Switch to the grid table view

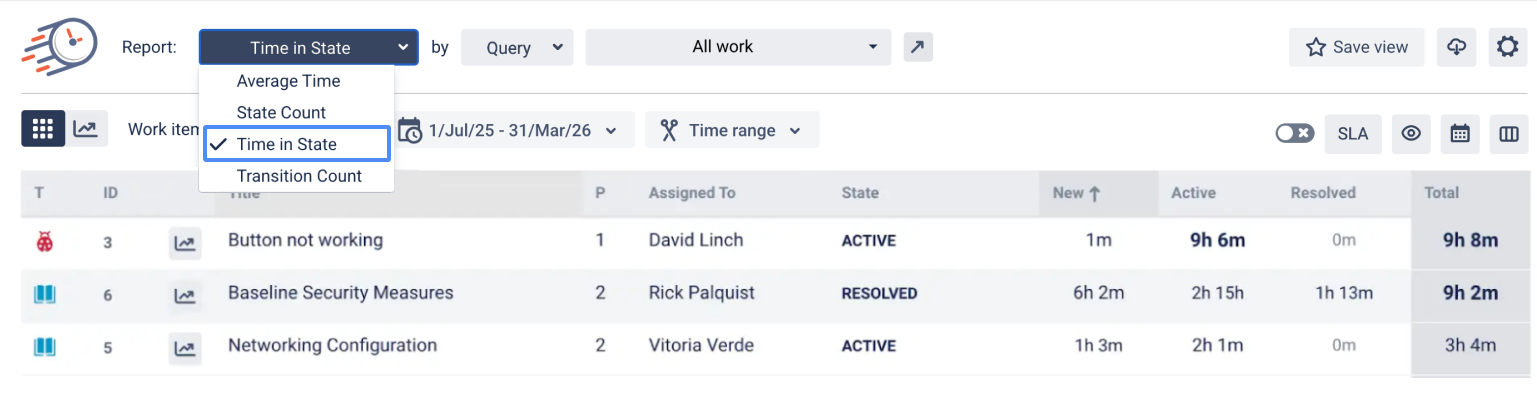(43, 129)
